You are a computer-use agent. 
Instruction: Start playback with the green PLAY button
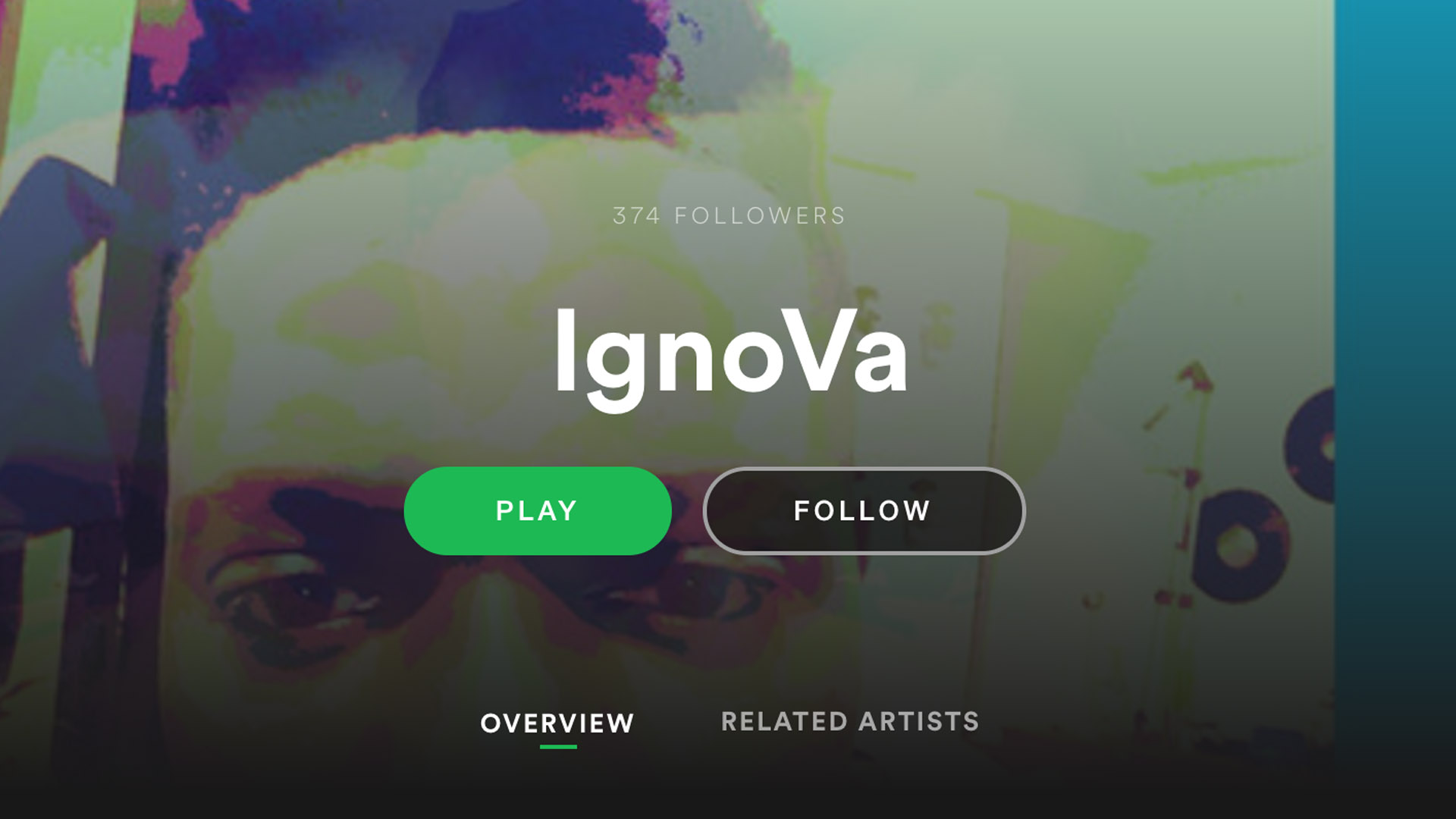coord(538,510)
